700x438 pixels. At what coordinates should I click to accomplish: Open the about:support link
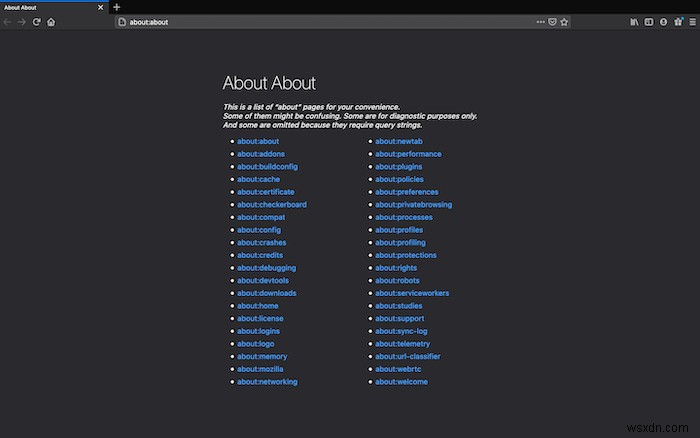click(400, 319)
